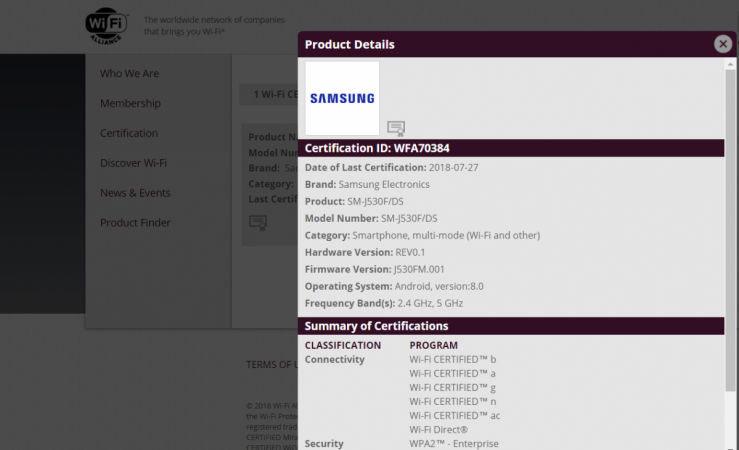Viewport: 739px width, 450px height.
Task: Open certificate icon beside Samsung logo
Action: 396,128
